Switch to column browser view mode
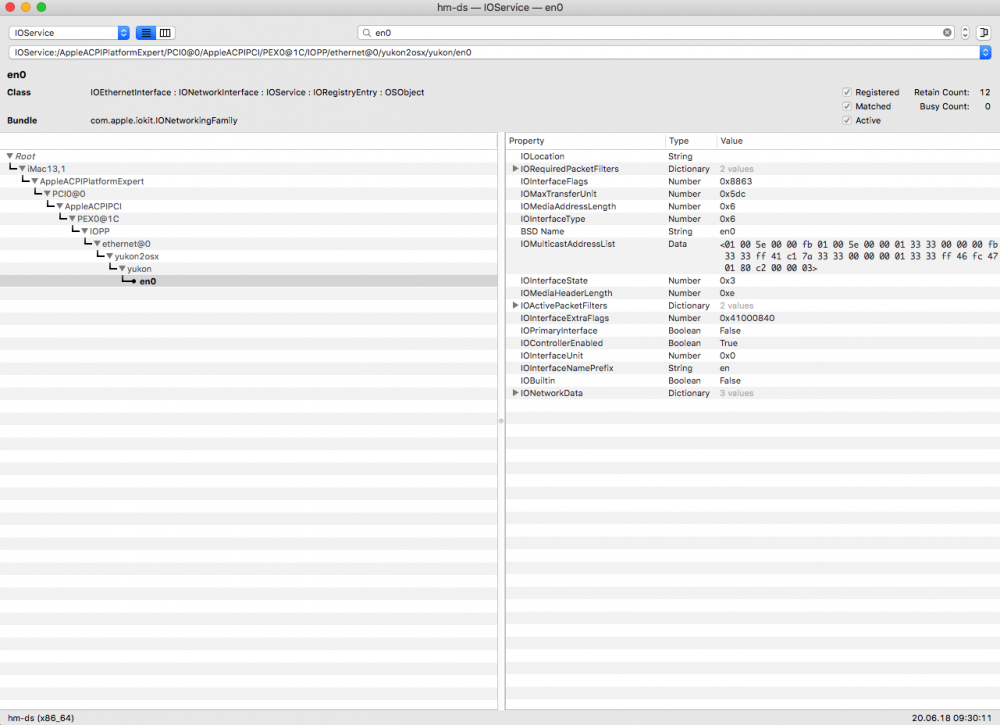1000x725 pixels. tap(165, 33)
